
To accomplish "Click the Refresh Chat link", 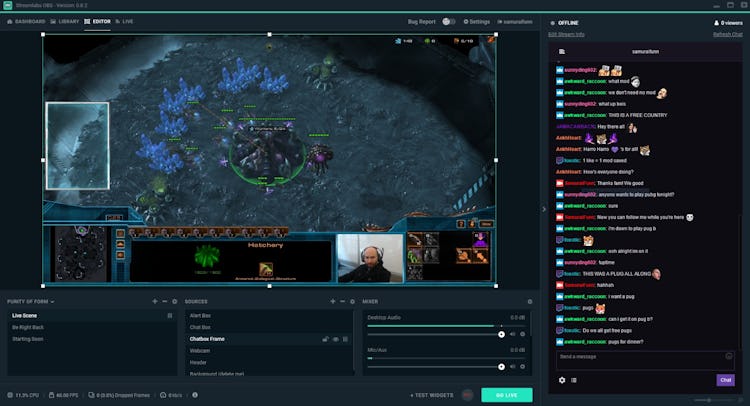I will click(x=728, y=34).
